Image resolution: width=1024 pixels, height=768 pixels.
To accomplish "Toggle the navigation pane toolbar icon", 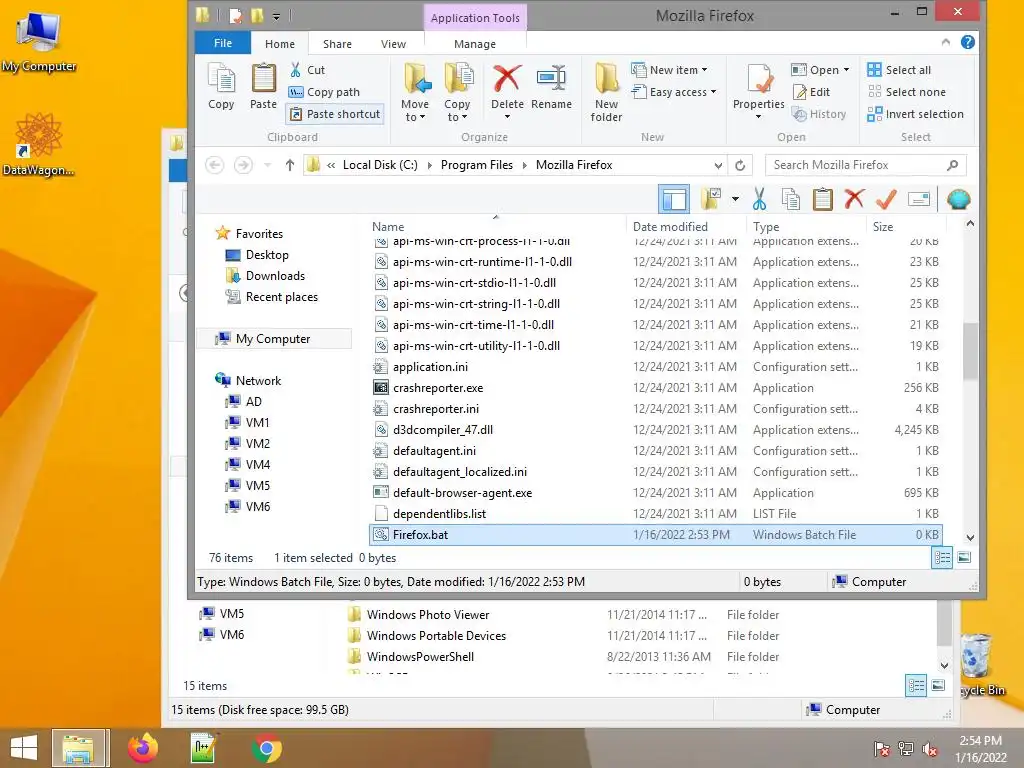I will (673, 199).
